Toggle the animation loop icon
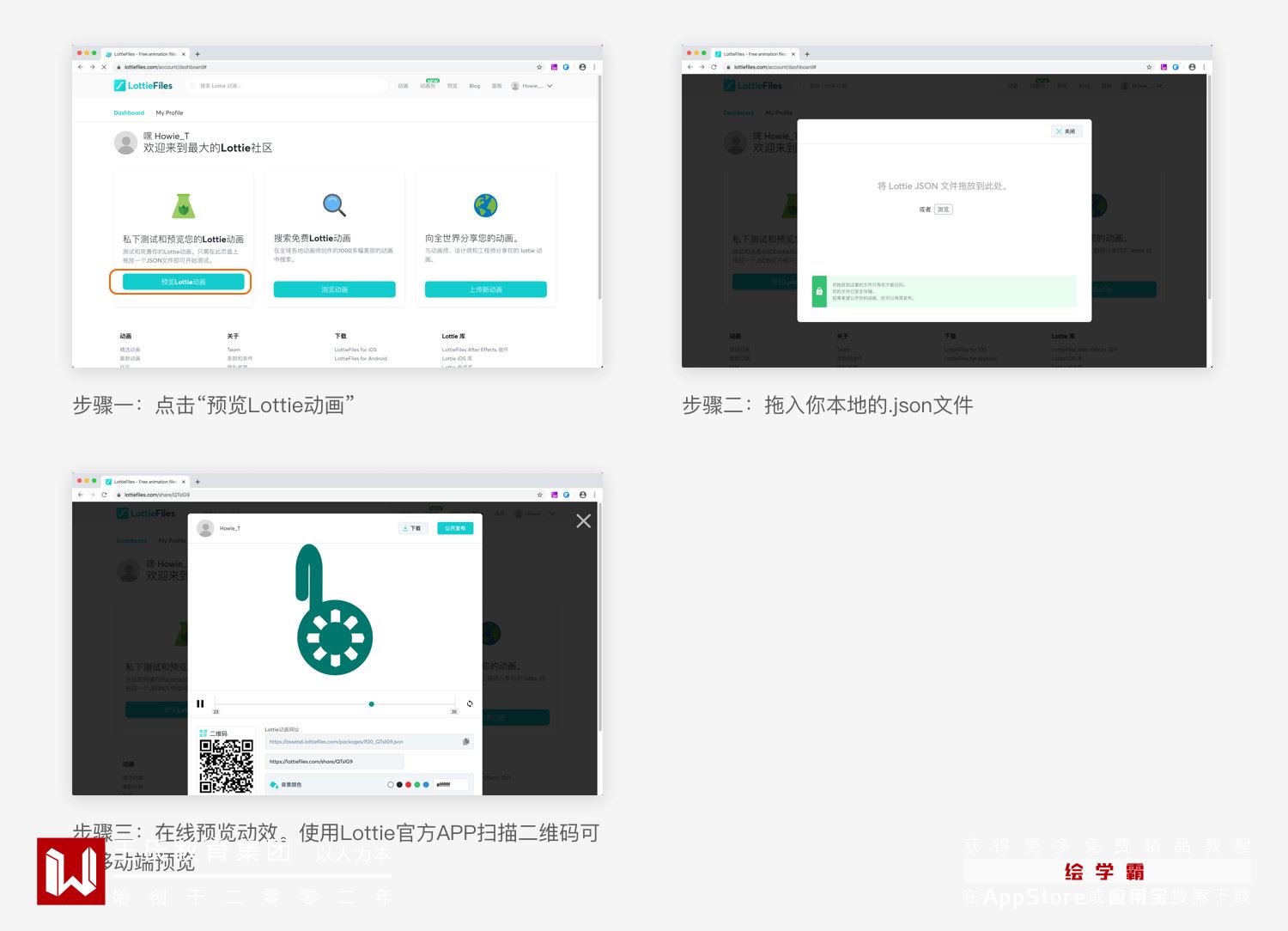Screen dimensions: 1288x931 (470, 703)
